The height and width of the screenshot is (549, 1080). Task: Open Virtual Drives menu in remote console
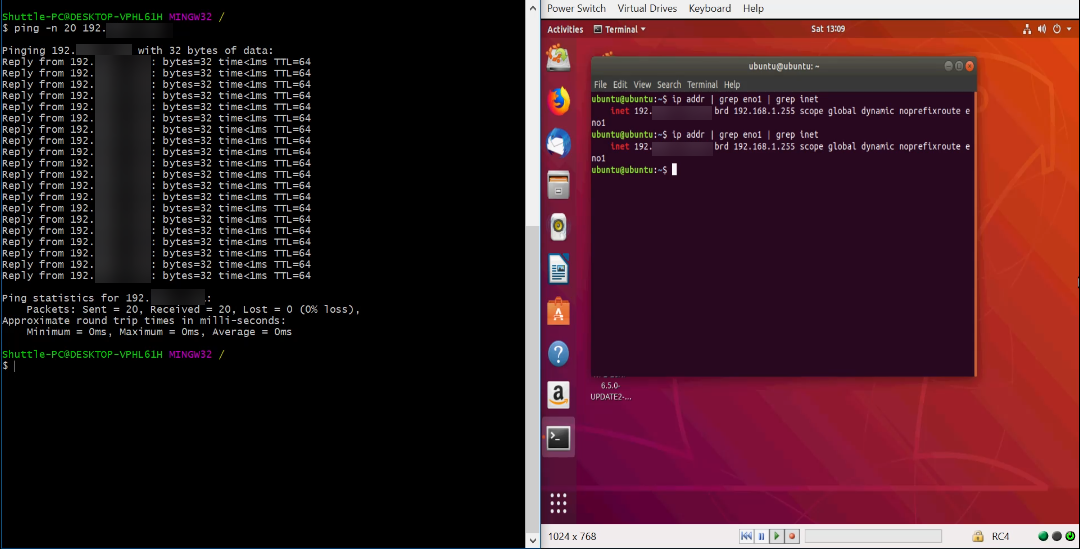coord(647,8)
